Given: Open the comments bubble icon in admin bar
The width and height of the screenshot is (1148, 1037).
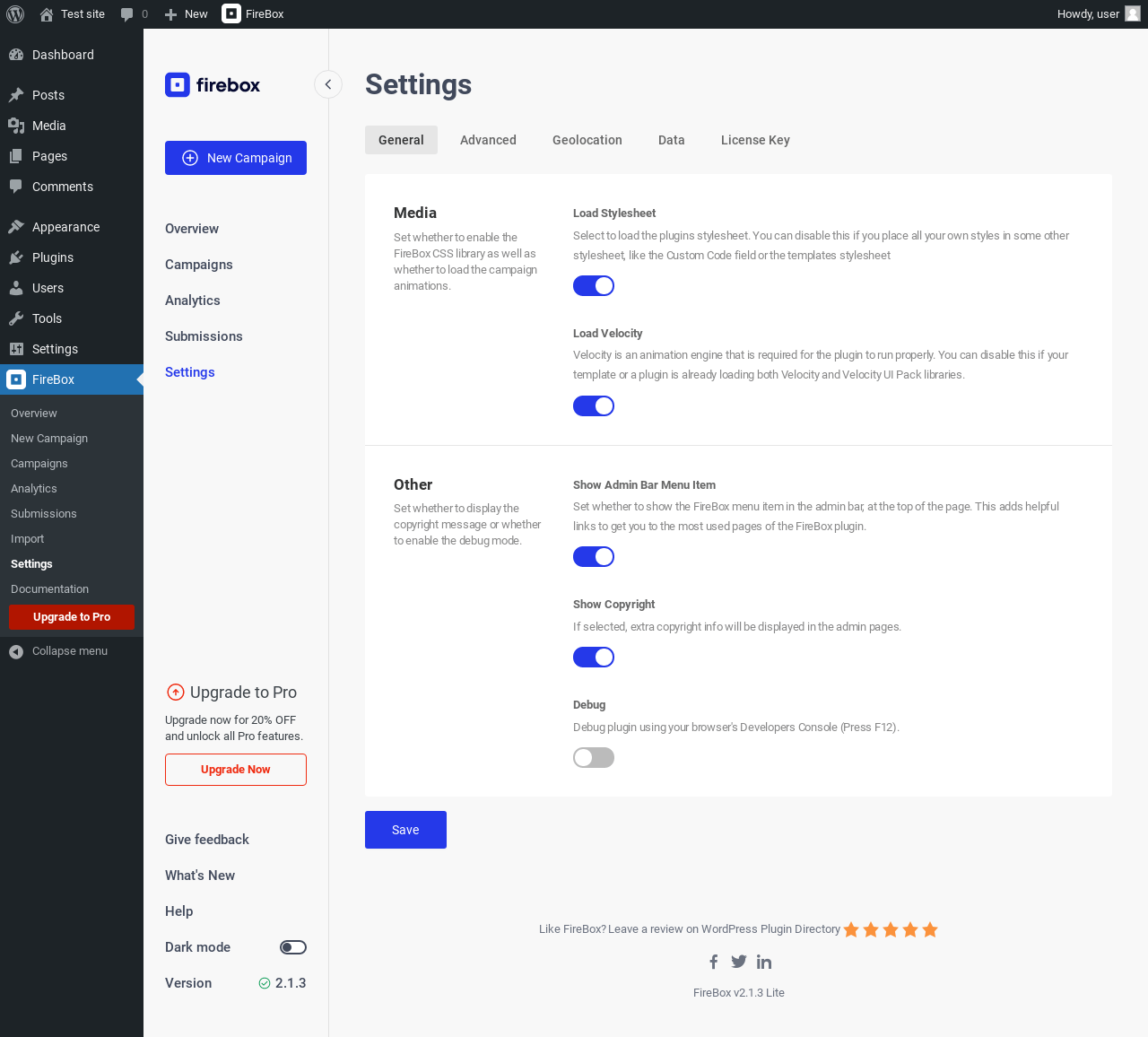Looking at the screenshot, I should 127,14.
